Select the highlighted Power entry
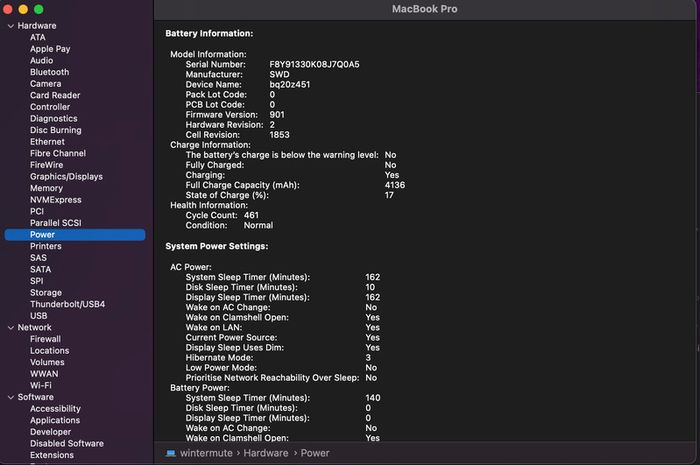This screenshot has height=465, width=700. point(75,235)
